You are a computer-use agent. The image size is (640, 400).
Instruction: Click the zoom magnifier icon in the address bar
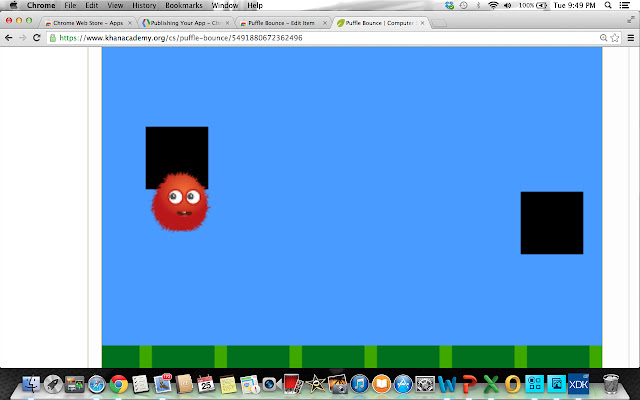[603, 38]
